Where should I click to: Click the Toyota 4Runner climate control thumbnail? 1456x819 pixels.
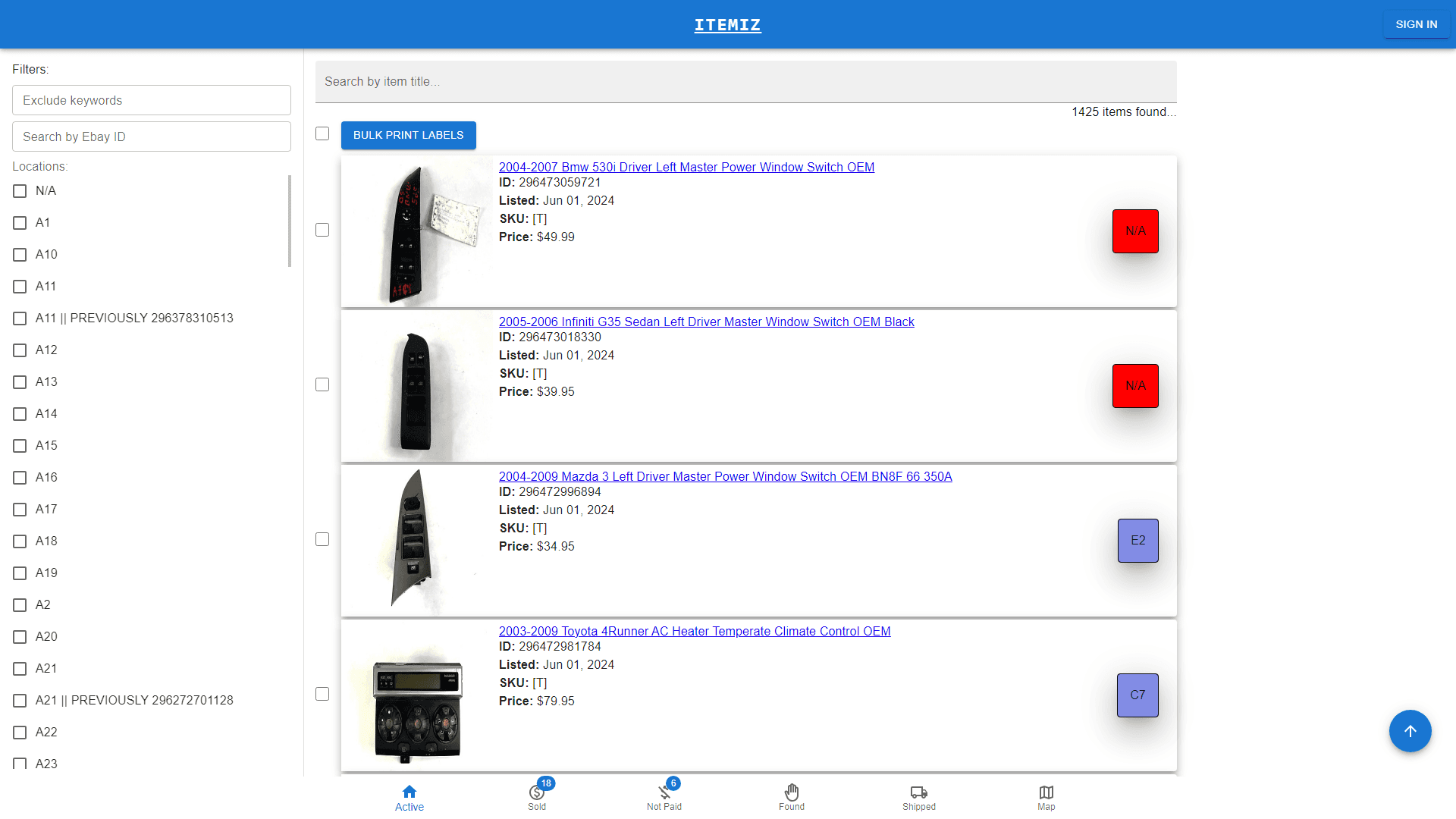417,705
